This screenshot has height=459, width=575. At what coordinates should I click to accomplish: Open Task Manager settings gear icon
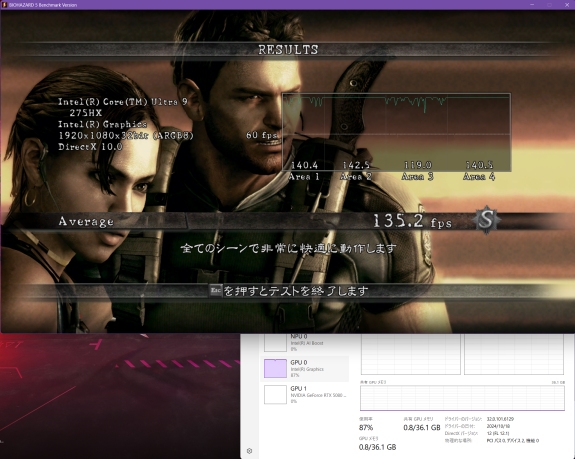[x=249, y=451]
